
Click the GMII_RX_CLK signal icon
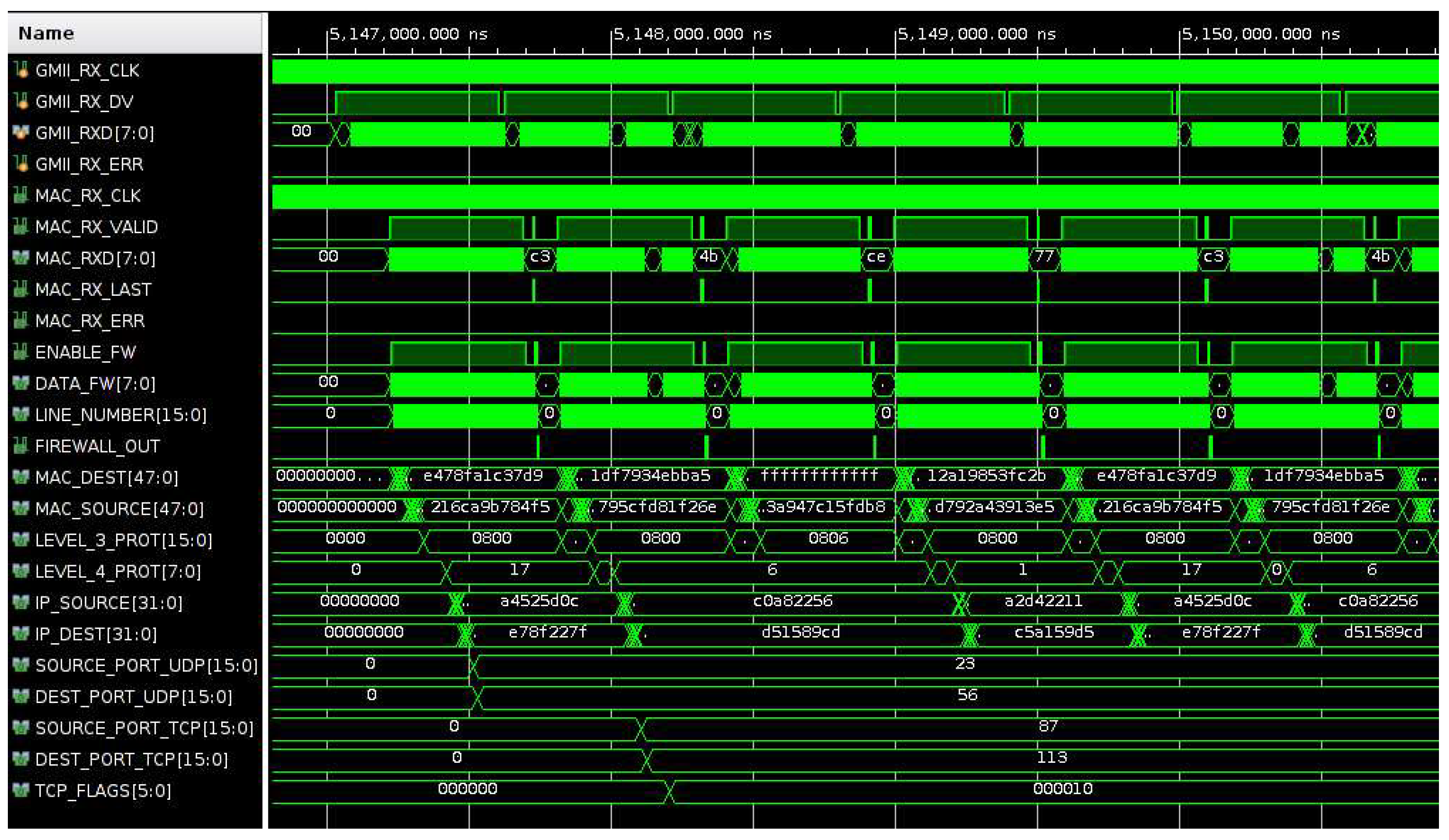pos(21,70)
